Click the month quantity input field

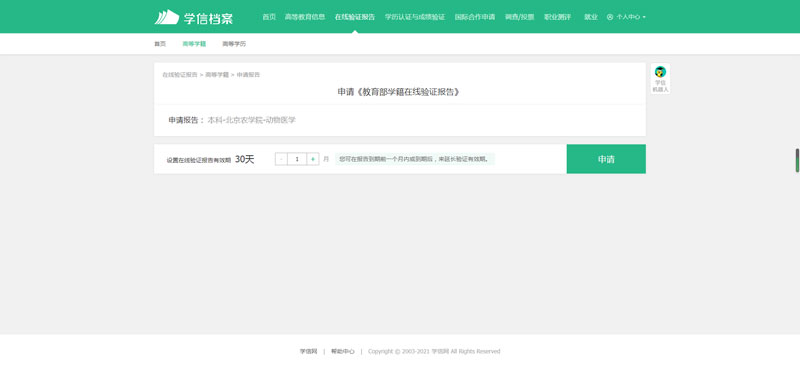297,159
